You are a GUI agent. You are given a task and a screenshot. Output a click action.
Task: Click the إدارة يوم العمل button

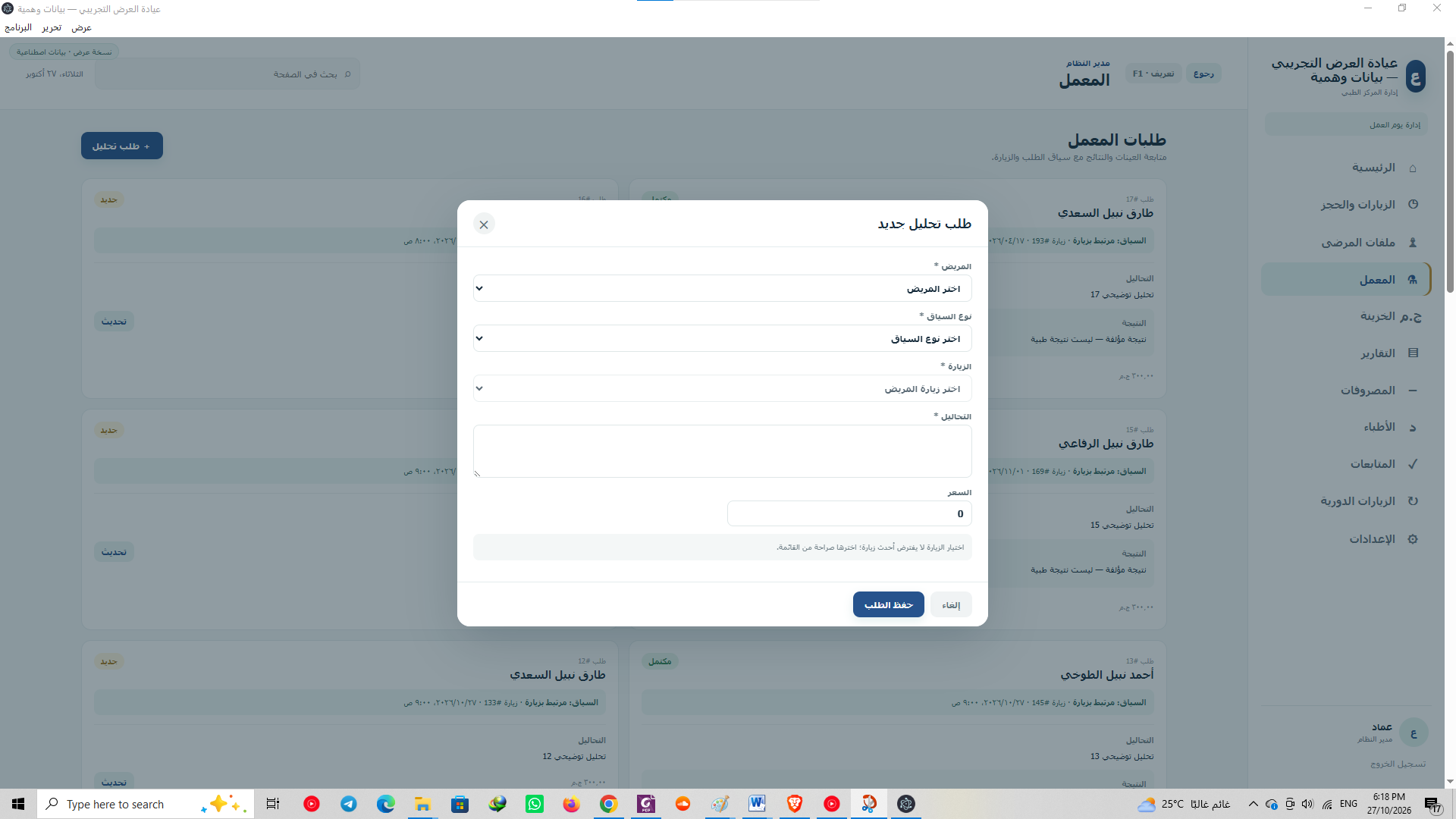[1346, 124]
